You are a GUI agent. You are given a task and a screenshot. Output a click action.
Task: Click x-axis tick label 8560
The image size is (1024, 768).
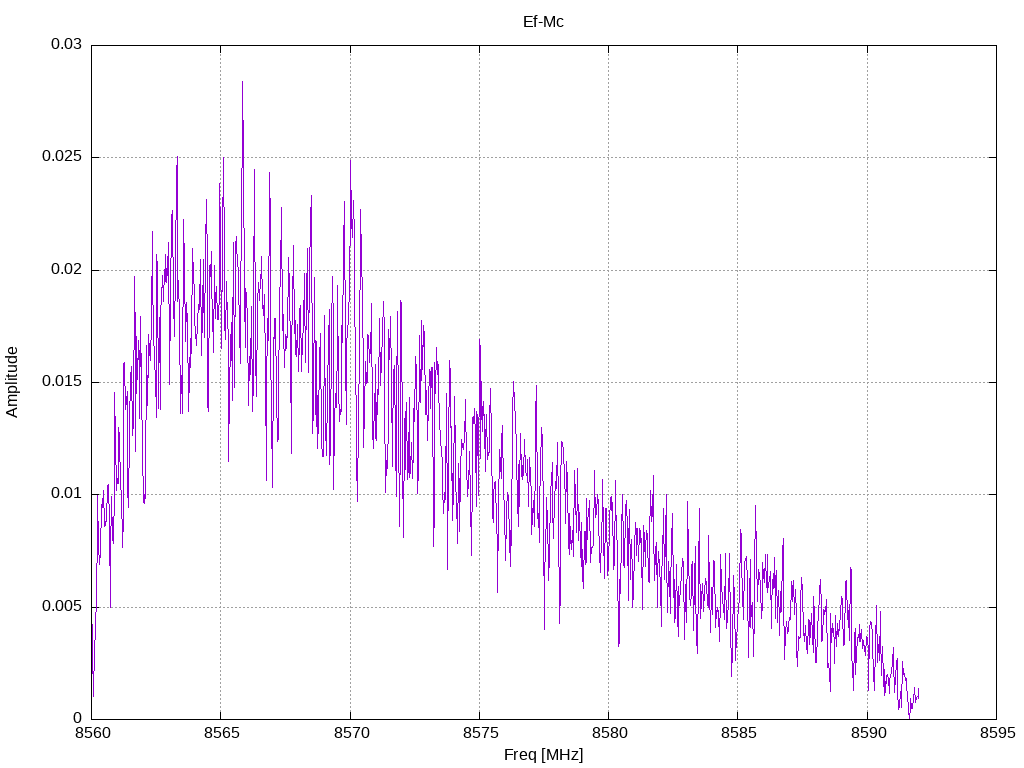point(91,733)
